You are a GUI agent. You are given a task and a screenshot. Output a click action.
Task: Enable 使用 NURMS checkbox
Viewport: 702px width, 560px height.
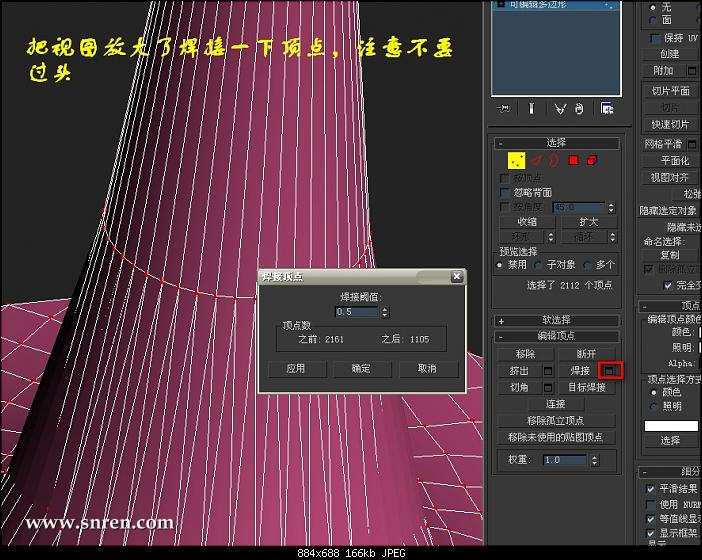[651, 504]
